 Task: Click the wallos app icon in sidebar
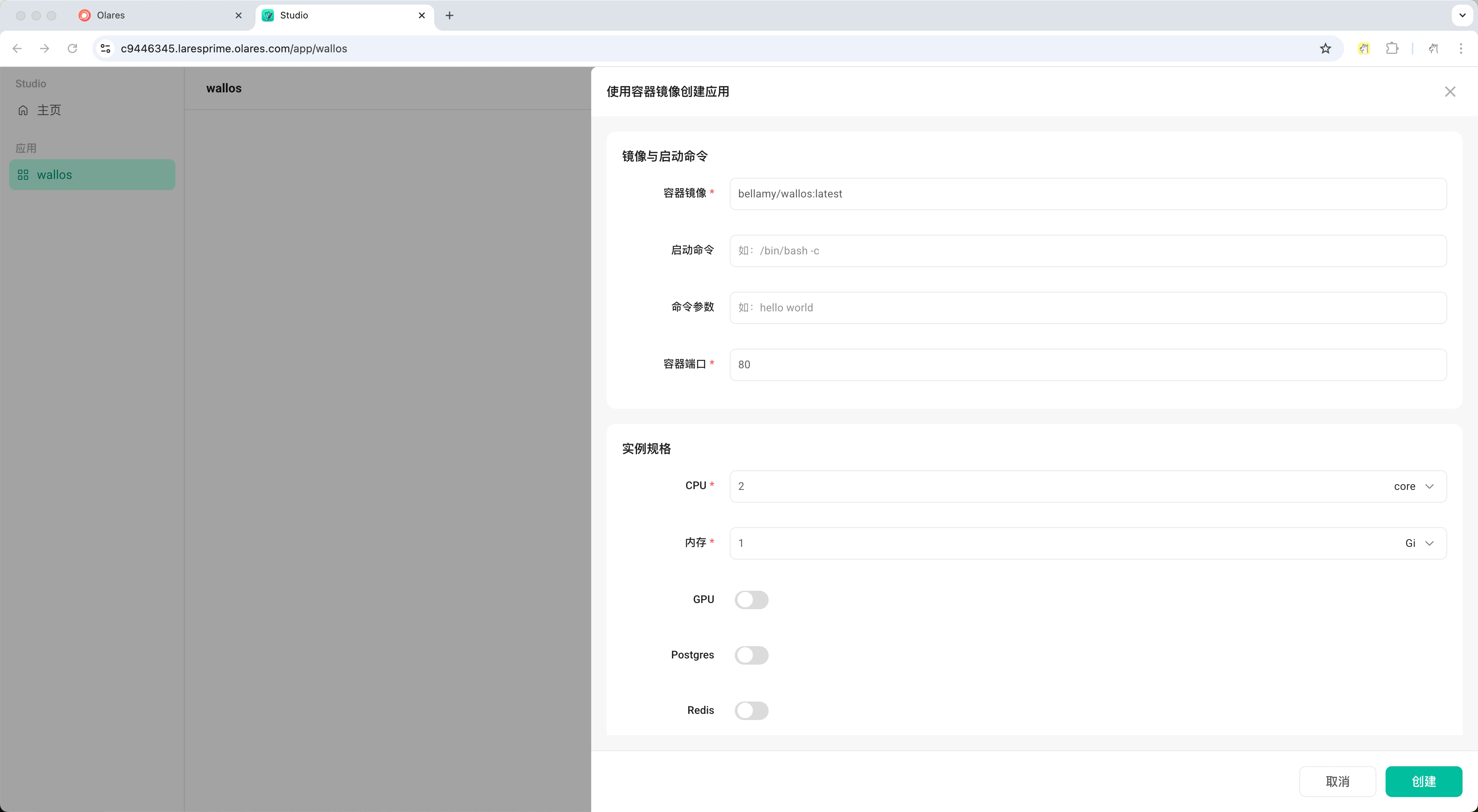pos(23,175)
